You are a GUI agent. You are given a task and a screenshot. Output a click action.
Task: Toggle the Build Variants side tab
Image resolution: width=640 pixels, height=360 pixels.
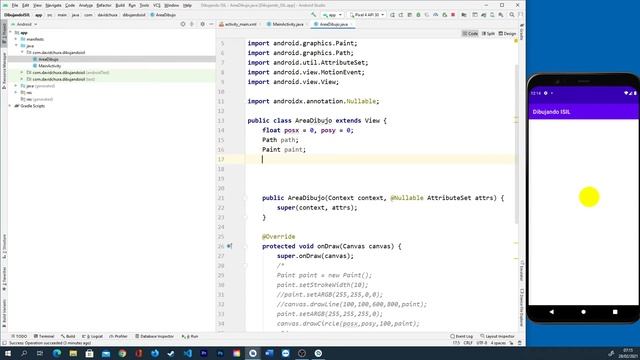click(x=4, y=312)
